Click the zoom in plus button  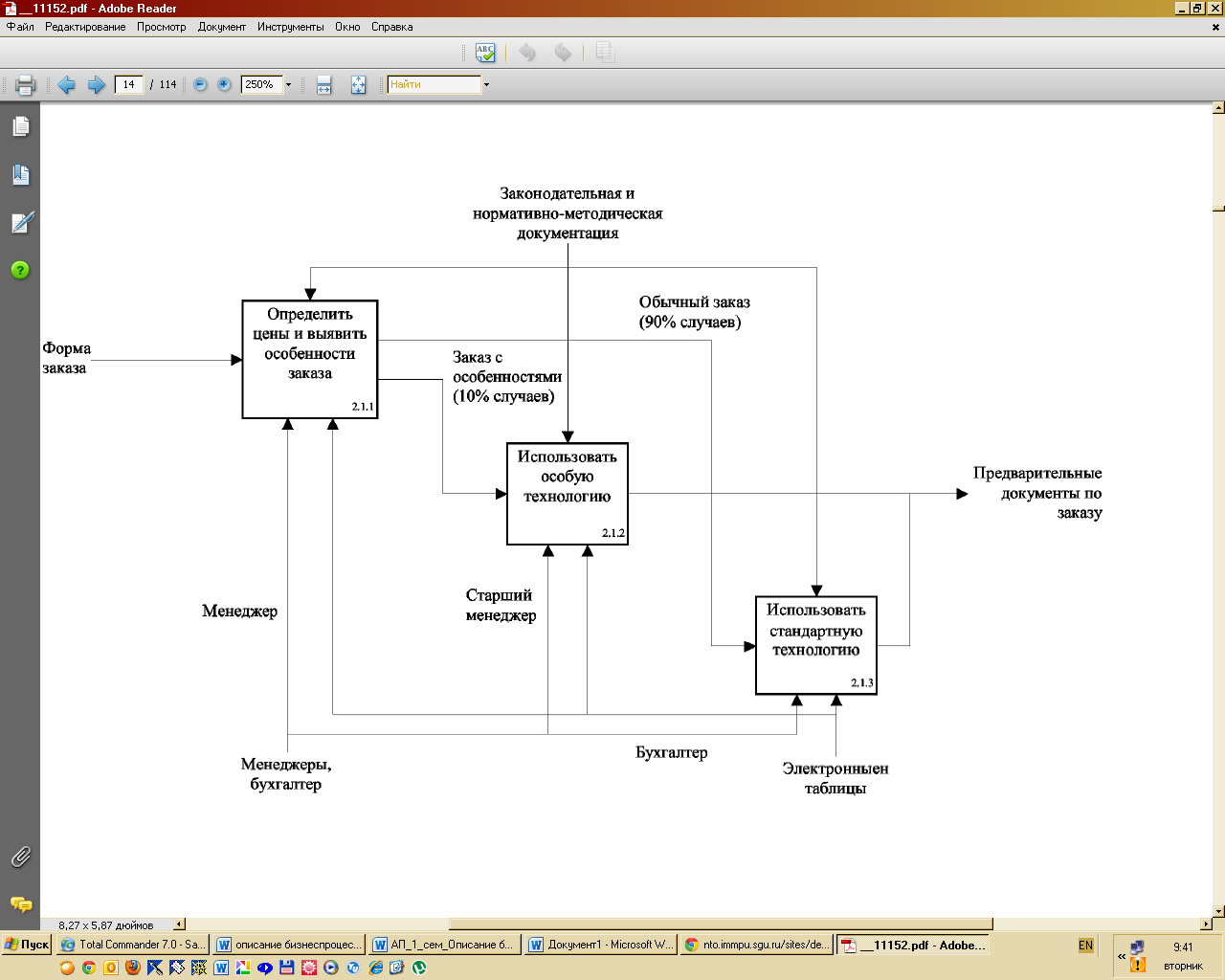224,84
